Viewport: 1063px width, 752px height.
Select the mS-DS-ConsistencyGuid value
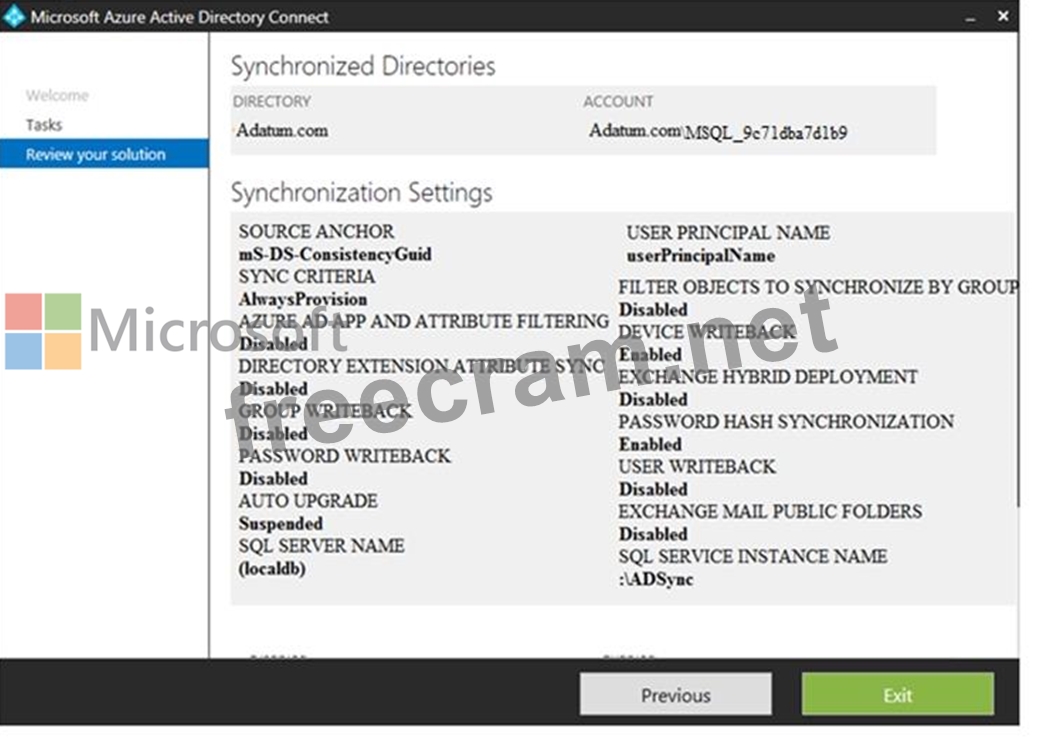tap(335, 254)
